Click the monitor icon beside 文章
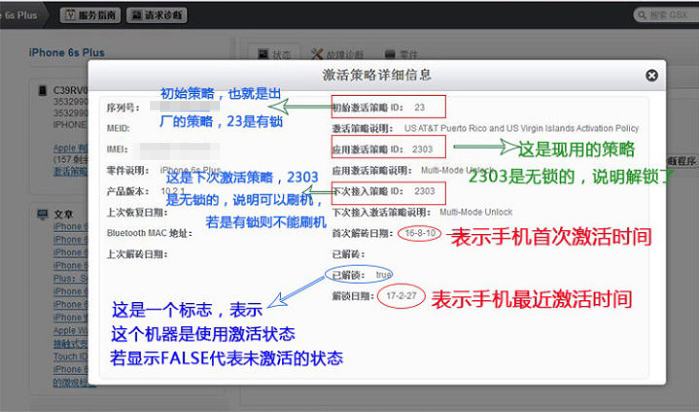Screen dimensions: 699x412 coord(42,214)
